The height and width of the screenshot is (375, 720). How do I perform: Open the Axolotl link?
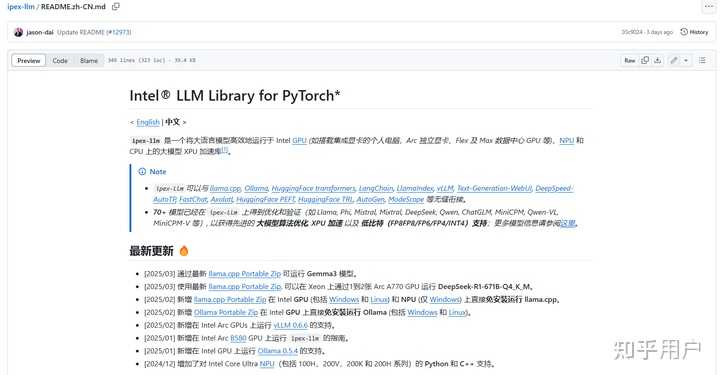[x=222, y=199]
